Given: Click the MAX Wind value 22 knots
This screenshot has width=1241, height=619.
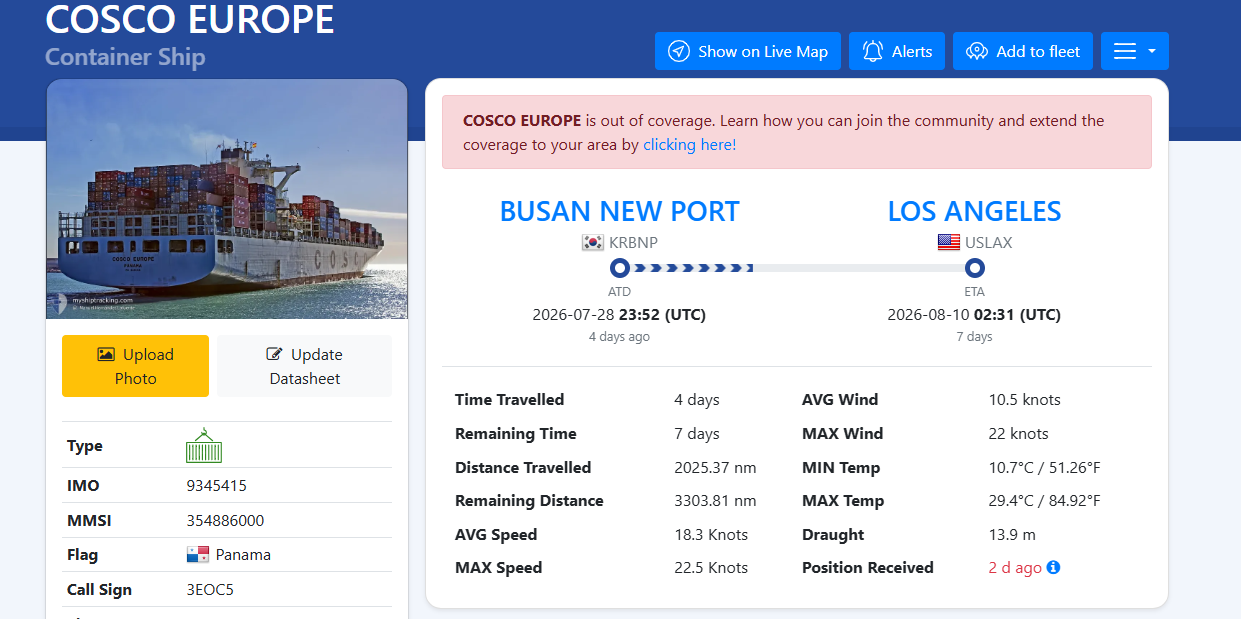Looking at the screenshot, I should pyautogui.click(x=1019, y=433).
